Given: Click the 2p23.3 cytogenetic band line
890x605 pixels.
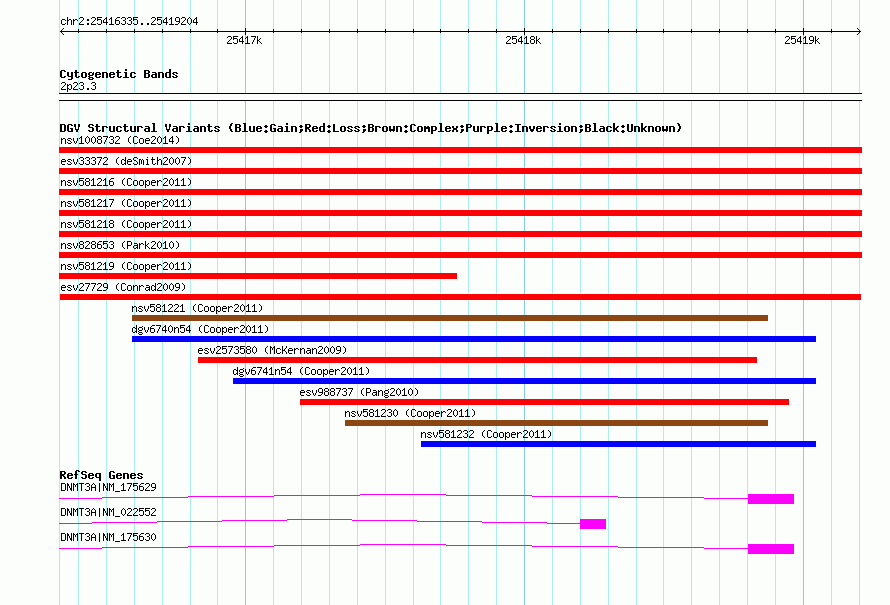Looking at the screenshot, I should coord(460,97).
